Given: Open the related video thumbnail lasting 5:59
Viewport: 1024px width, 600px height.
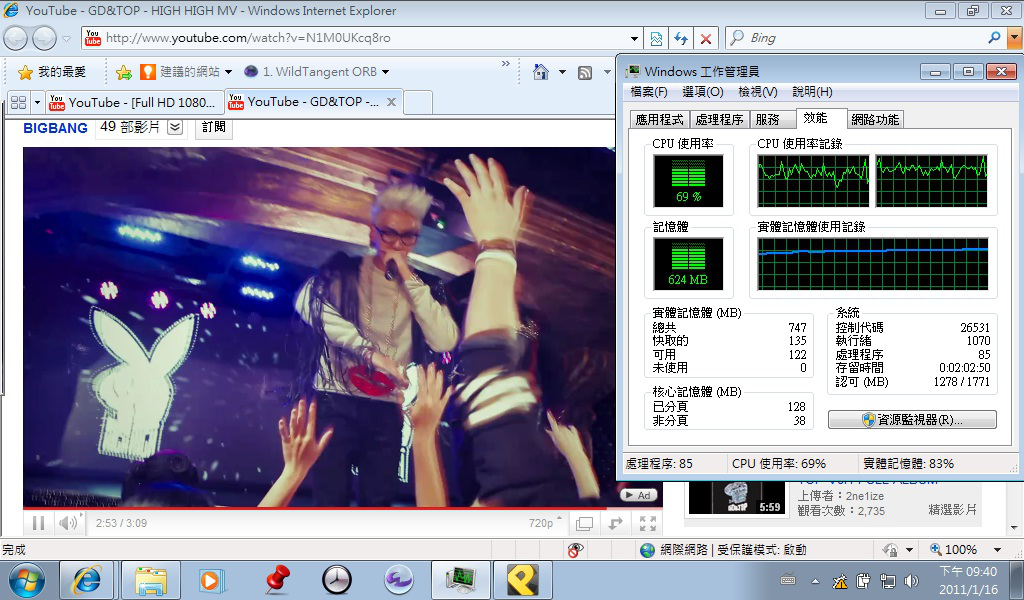Looking at the screenshot, I should (737, 498).
